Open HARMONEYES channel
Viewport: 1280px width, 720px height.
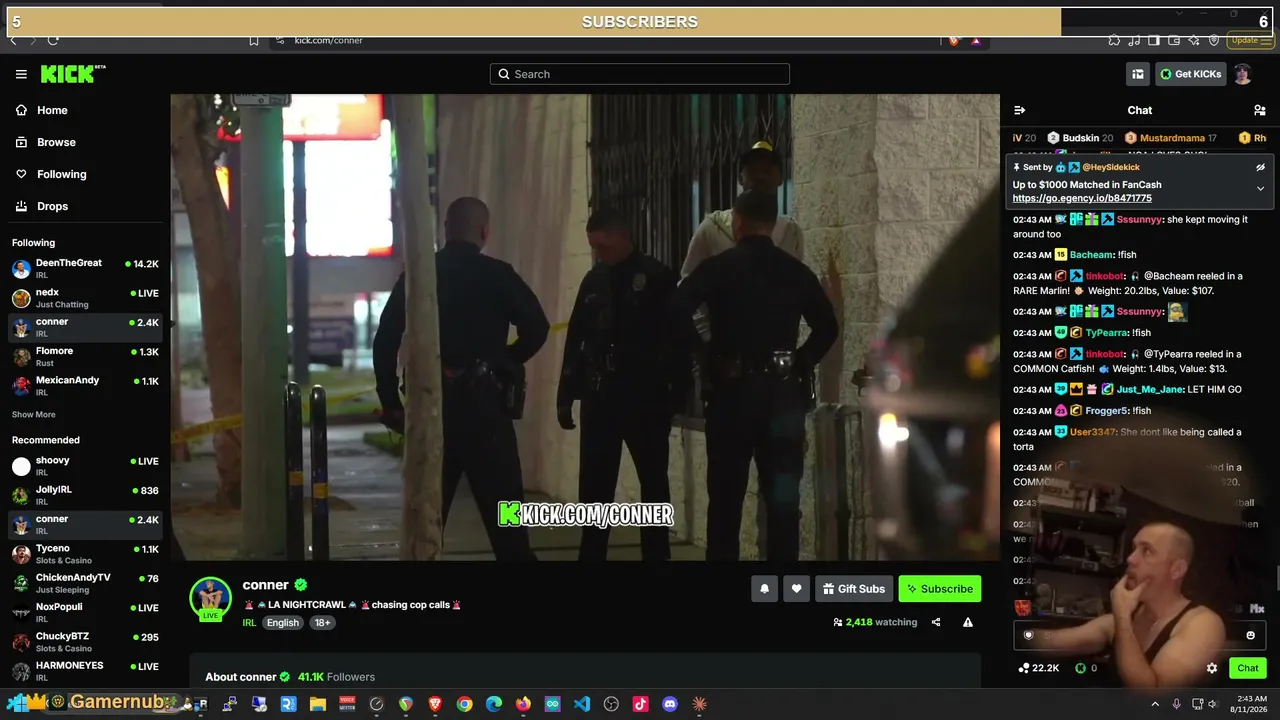coord(85,671)
